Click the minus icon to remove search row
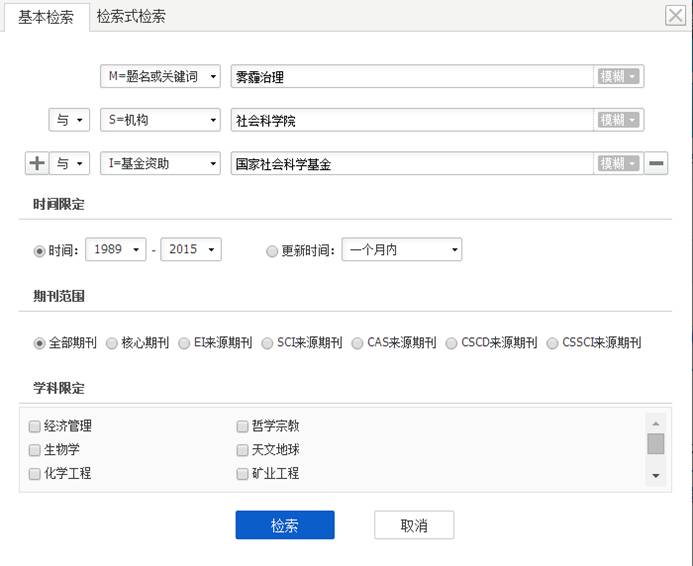The image size is (693, 566). click(x=656, y=164)
